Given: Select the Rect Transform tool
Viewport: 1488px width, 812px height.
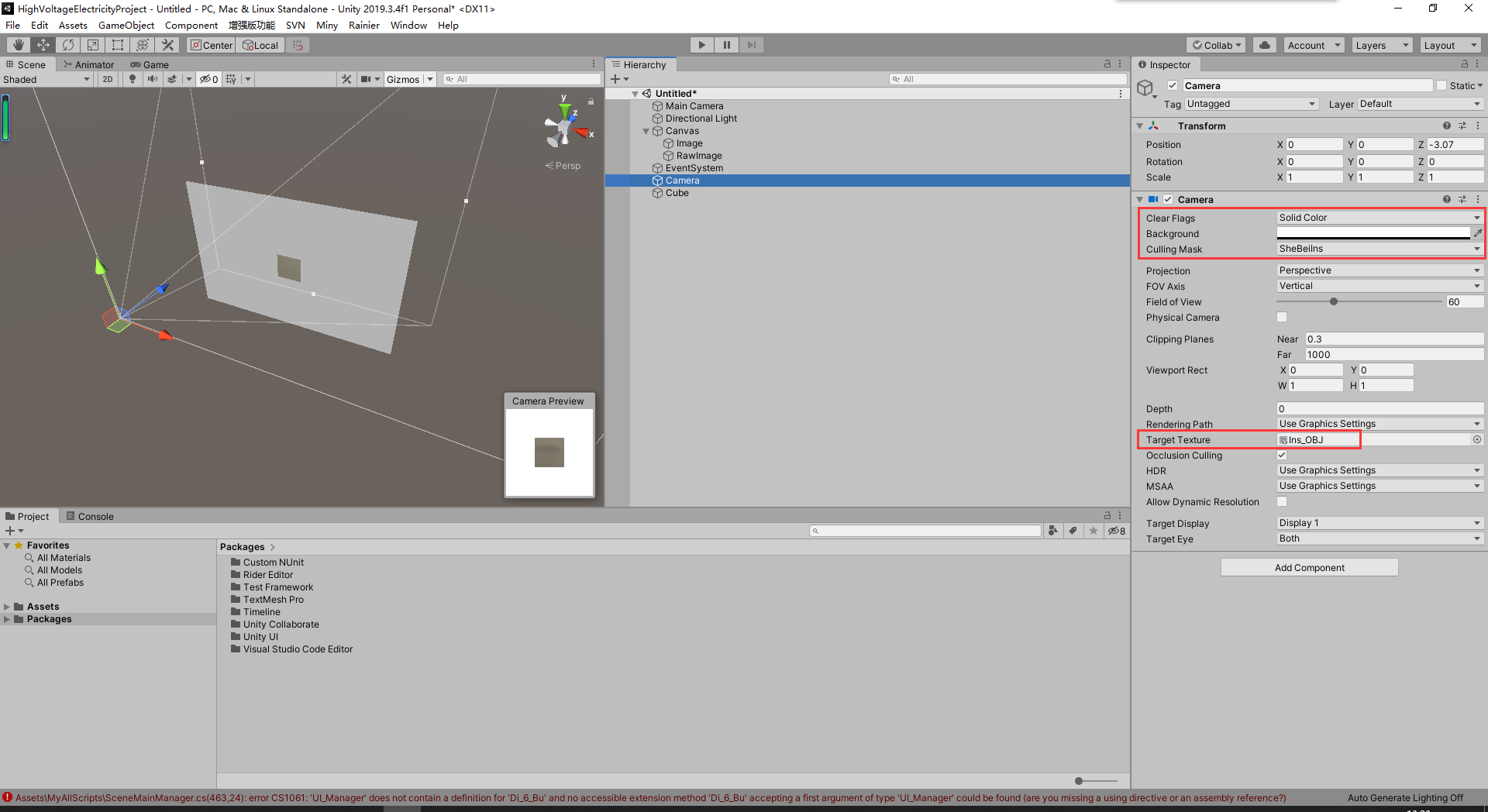Looking at the screenshot, I should [118, 44].
